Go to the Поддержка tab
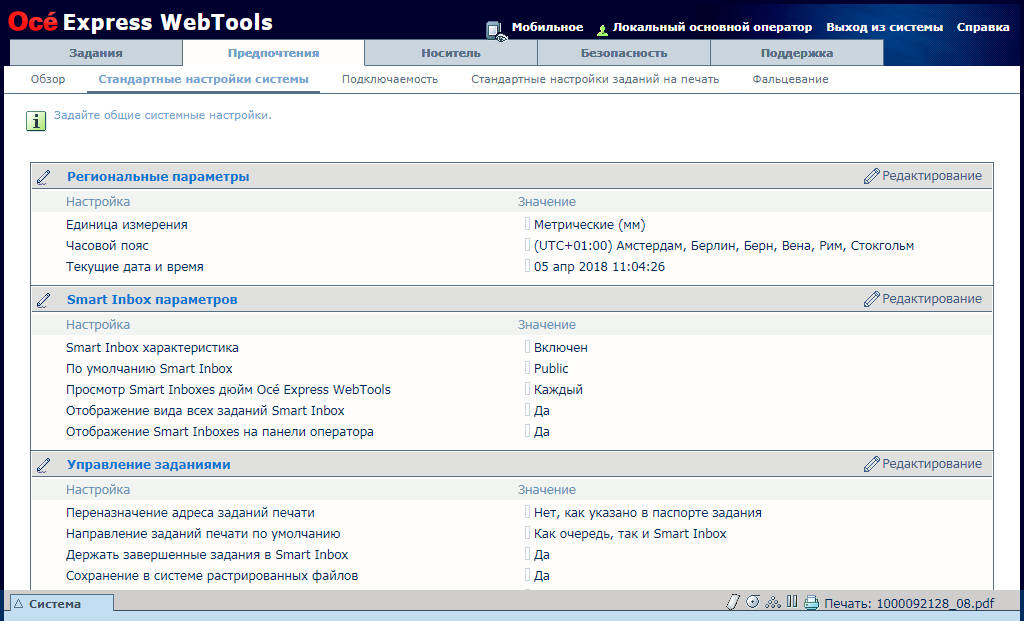 797,53
